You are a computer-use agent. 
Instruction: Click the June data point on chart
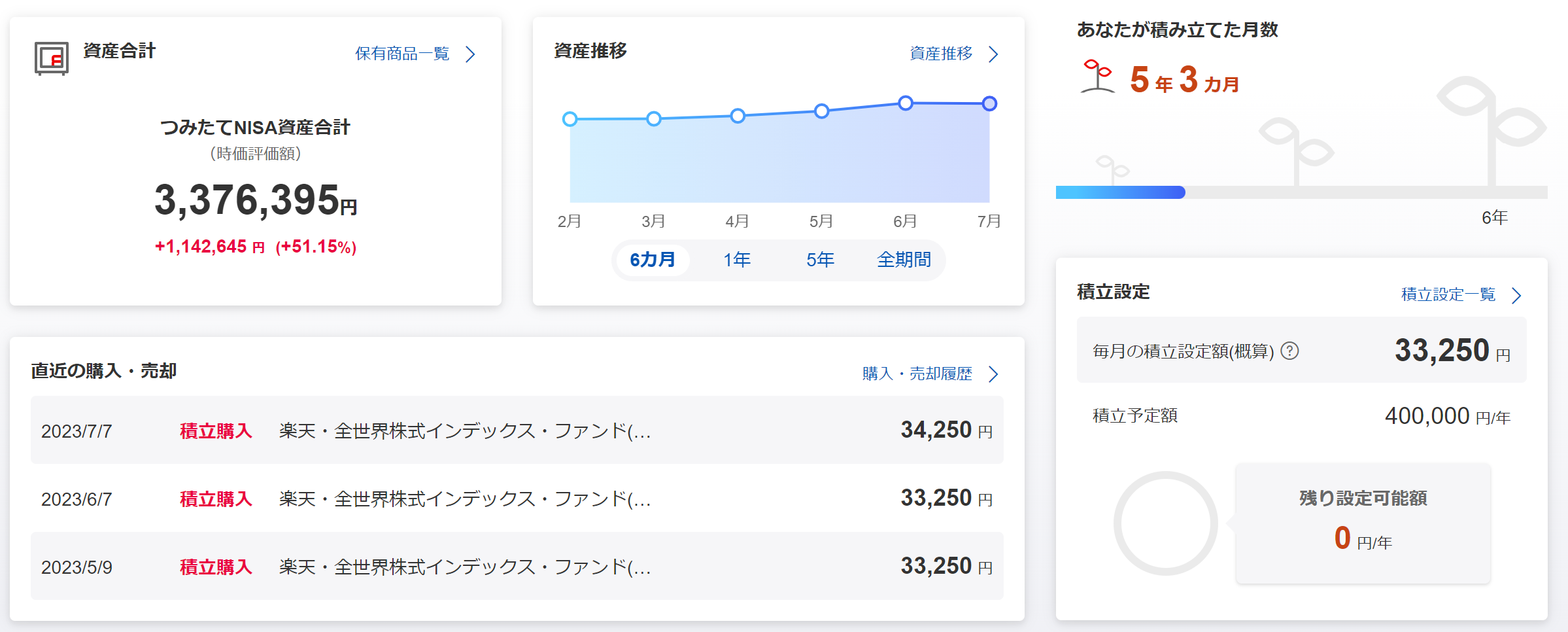(906, 103)
